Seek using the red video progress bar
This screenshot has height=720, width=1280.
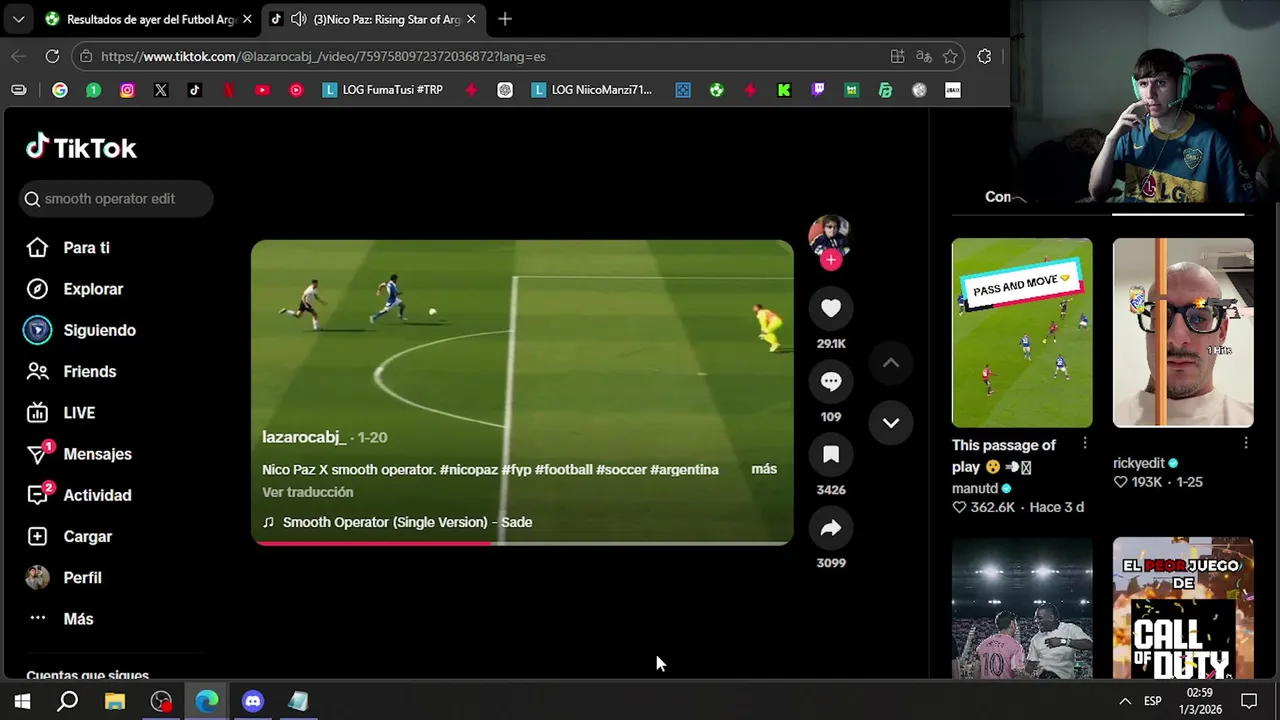pos(522,543)
